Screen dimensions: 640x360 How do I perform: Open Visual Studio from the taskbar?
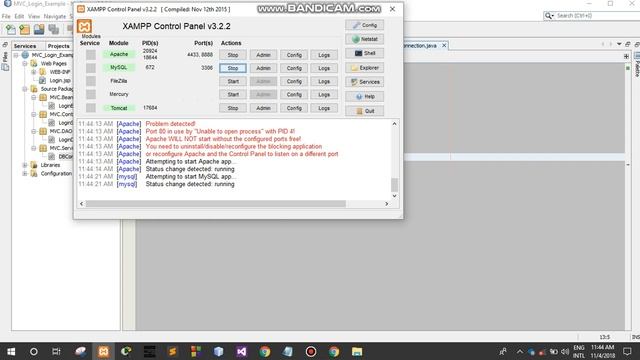click(x=241, y=351)
